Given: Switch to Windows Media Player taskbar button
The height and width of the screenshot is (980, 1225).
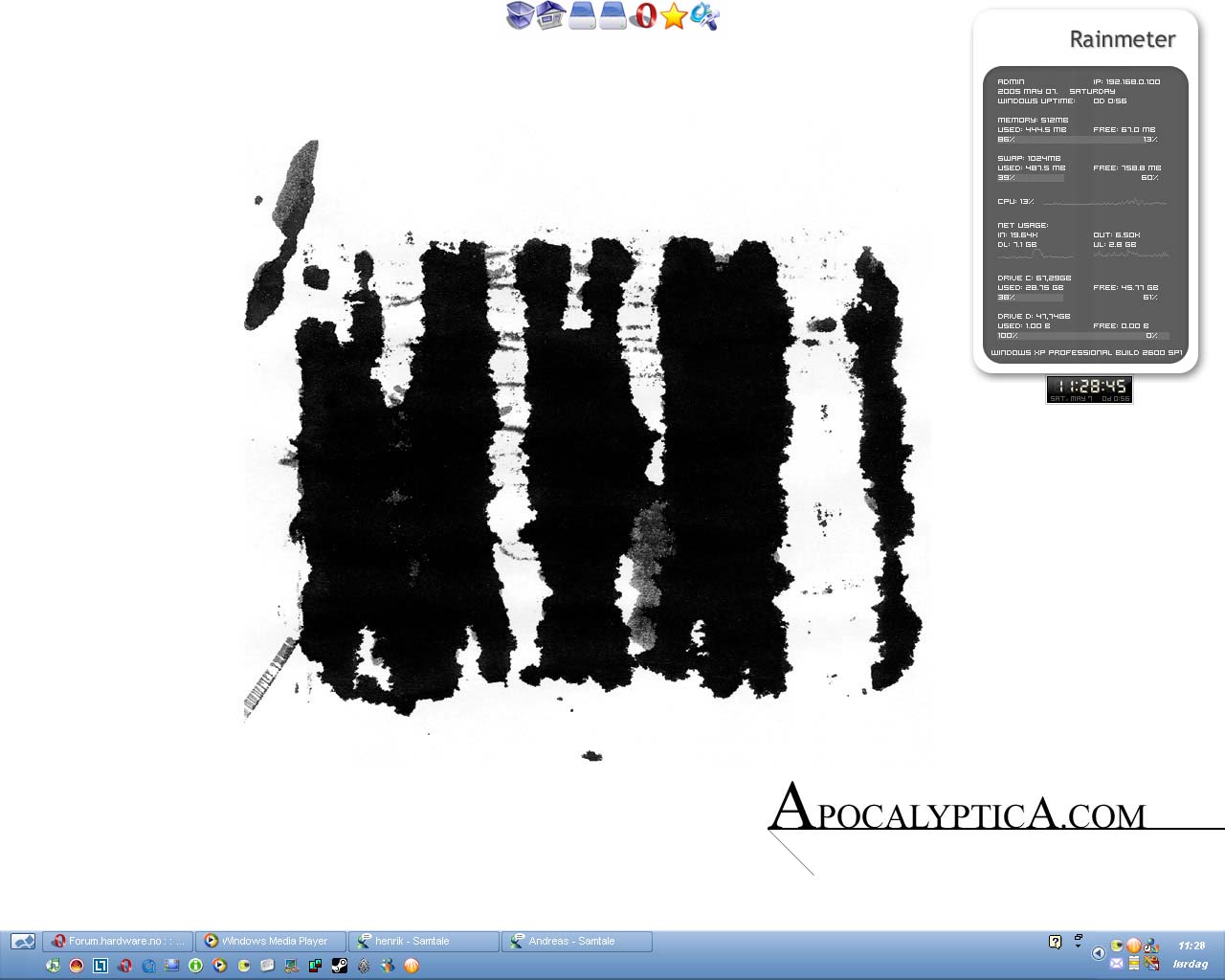Looking at the screenshot, I should 272,942.
